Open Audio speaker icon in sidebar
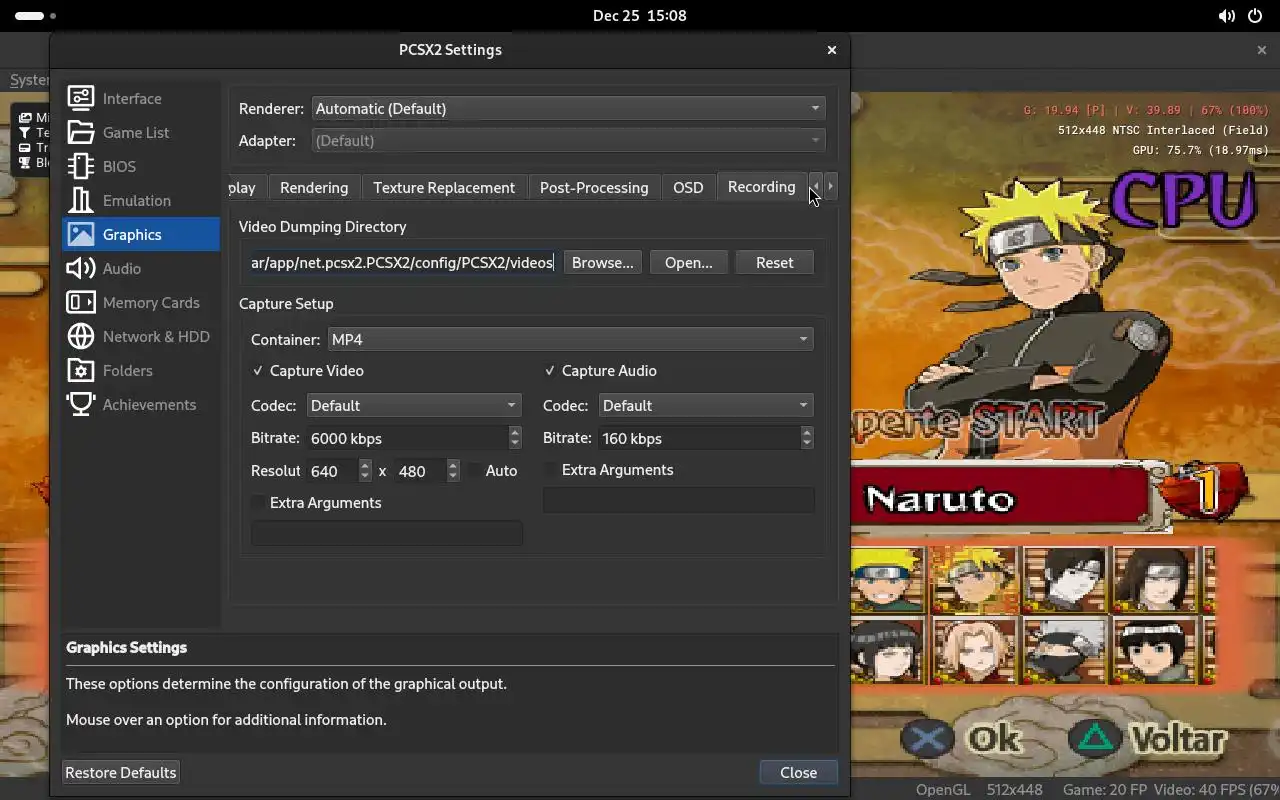The height and width of the screenshot is (800, 1280). pos(81,268)
